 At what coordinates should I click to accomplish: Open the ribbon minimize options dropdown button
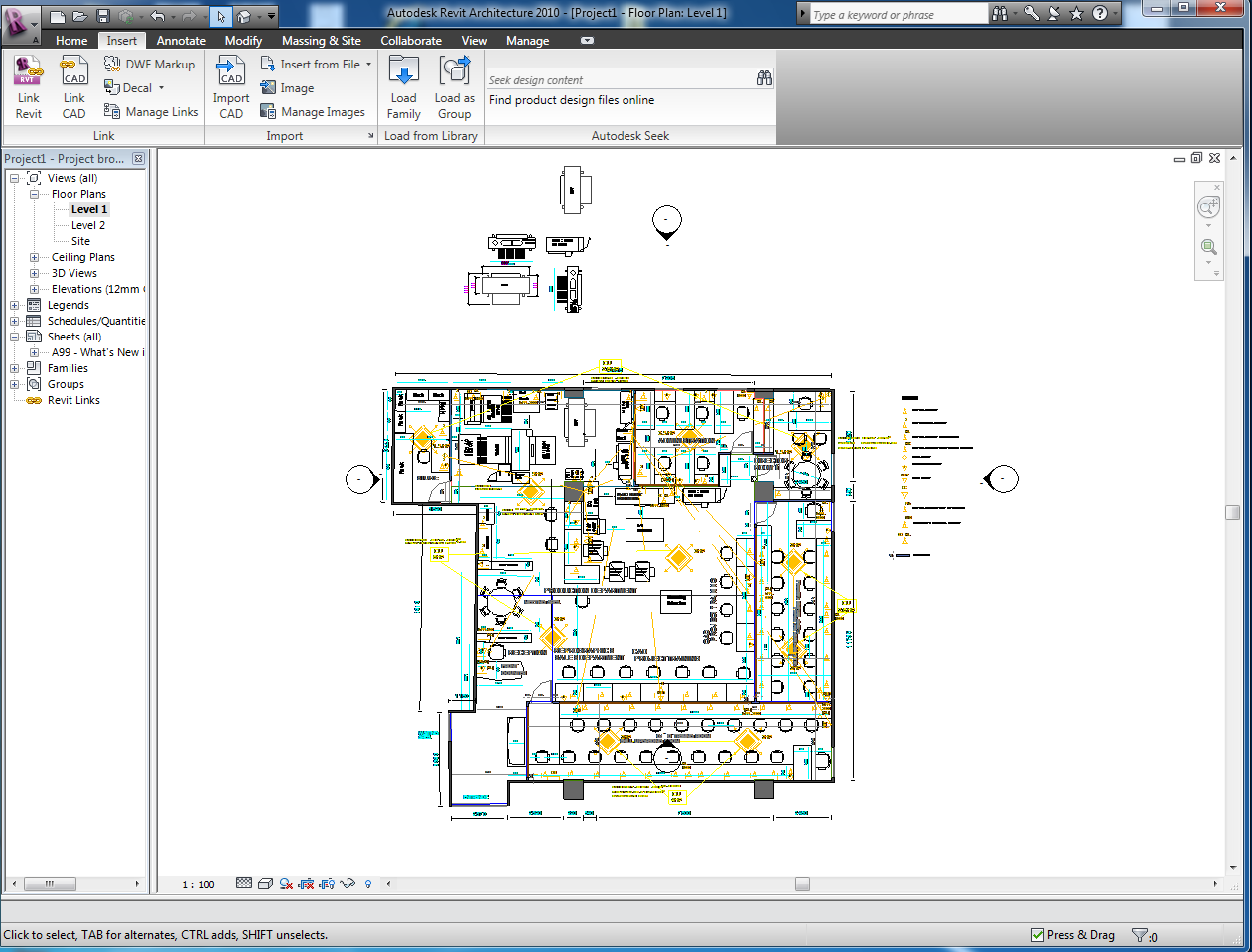pyautogui.click(x=587, y=41)
